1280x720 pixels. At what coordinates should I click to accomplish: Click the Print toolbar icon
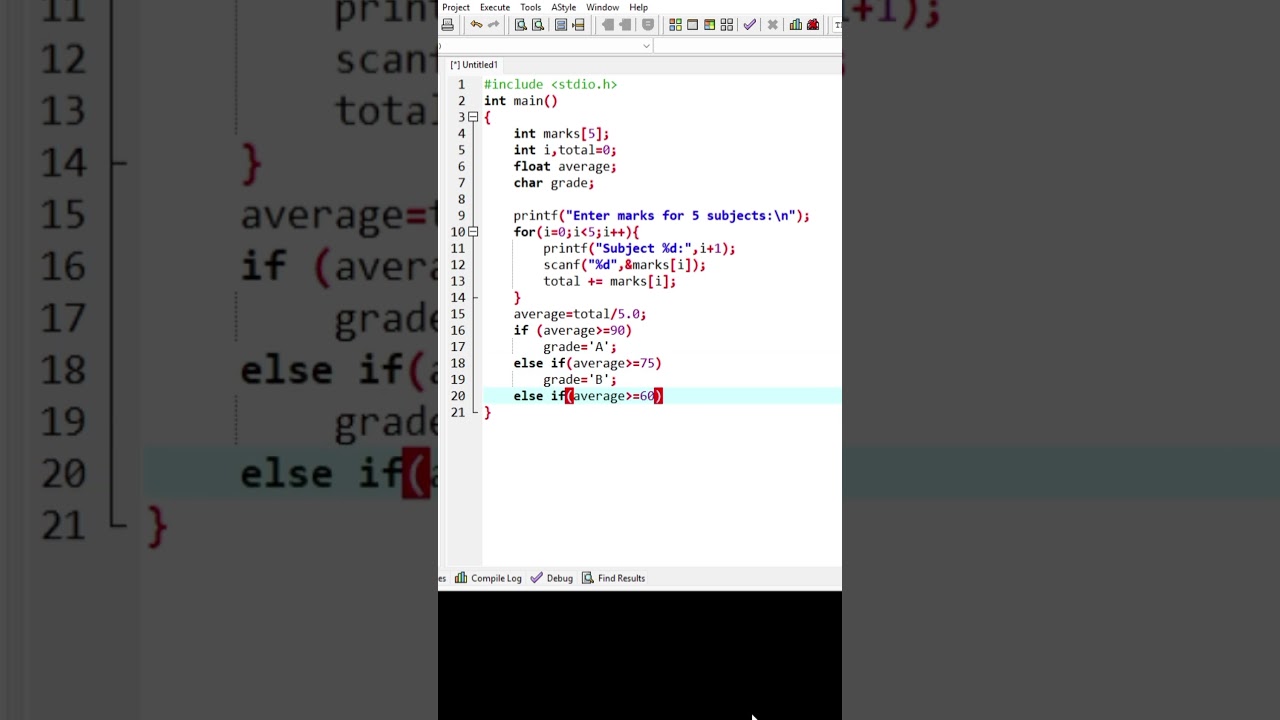[448, 25]
